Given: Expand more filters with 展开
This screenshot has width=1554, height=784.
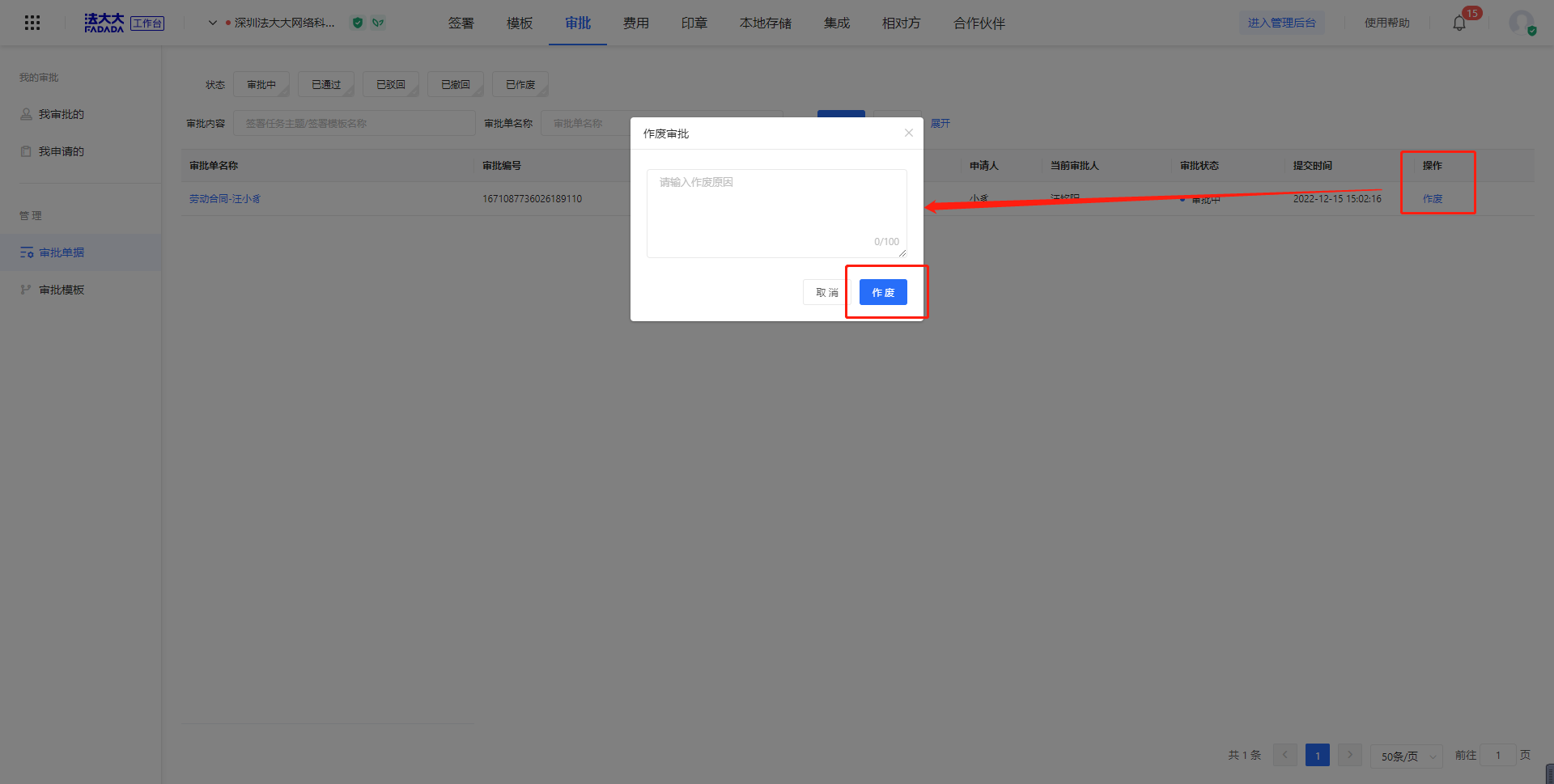Looking at the screenshot, I should click(940, 123).
